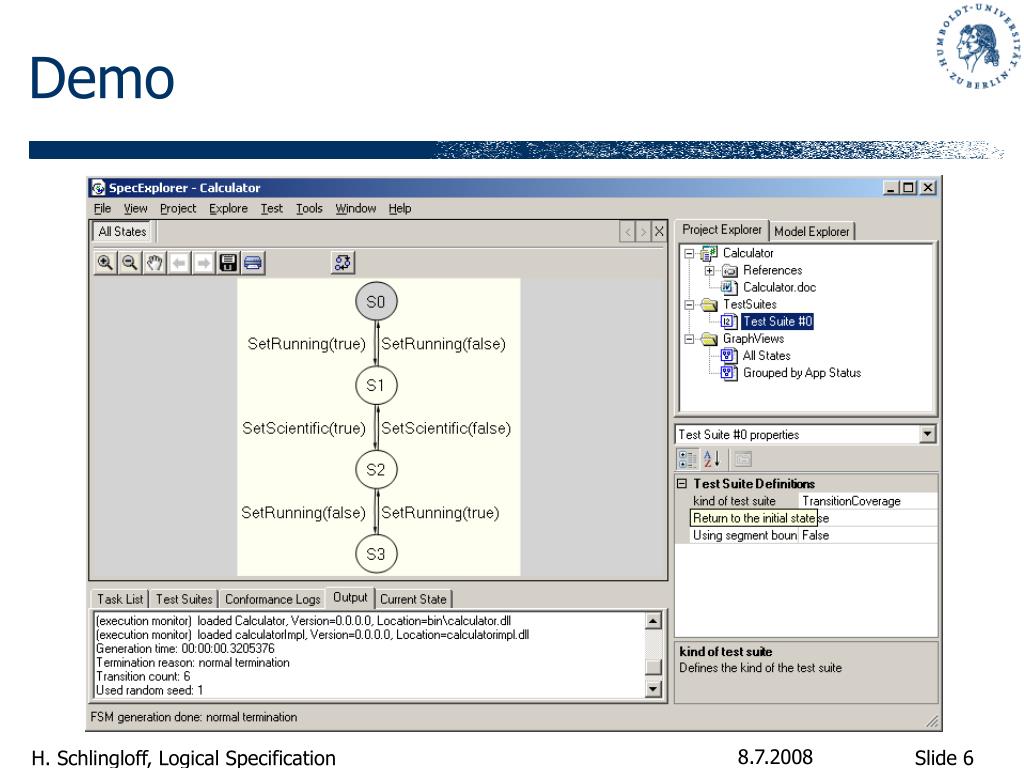The height and width of the screenshot is (768, 1024).
Task: Expand the References node
Action: pyautogui.click(x=710, y=270)
